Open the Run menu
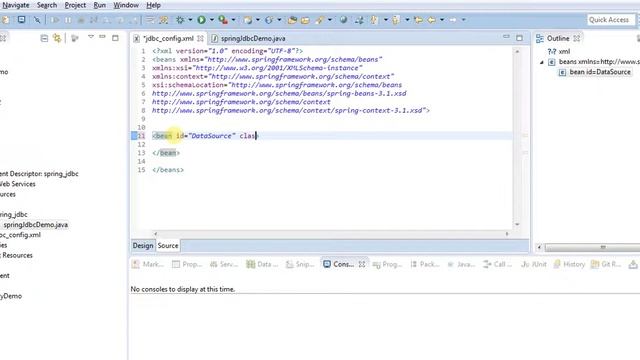640x360 pixels. (100, 5)
